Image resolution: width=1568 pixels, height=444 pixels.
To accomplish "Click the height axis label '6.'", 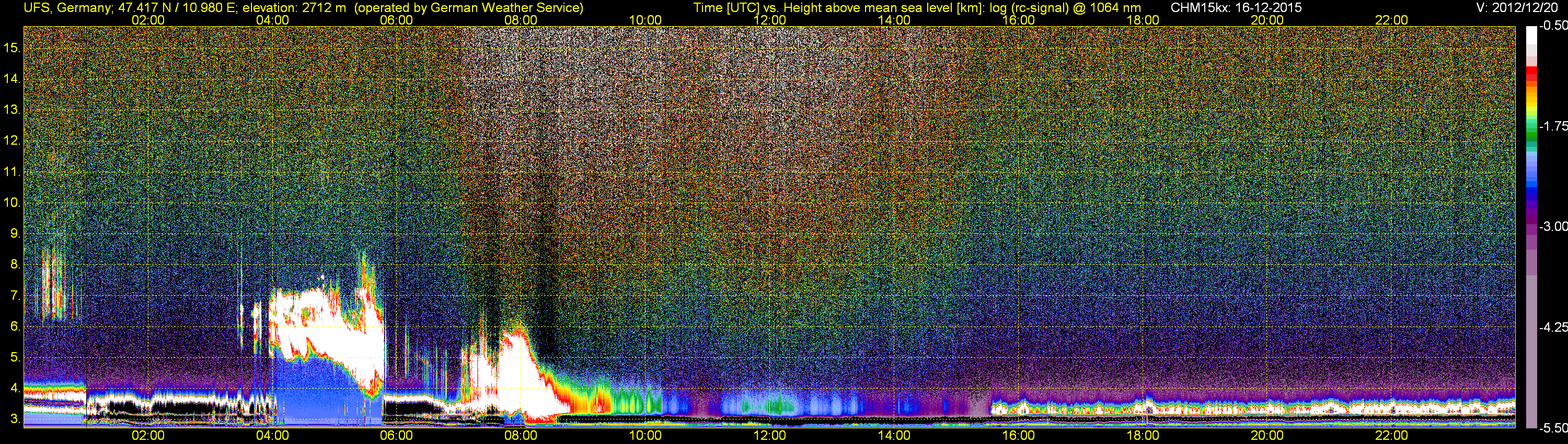I will (15, 326).
